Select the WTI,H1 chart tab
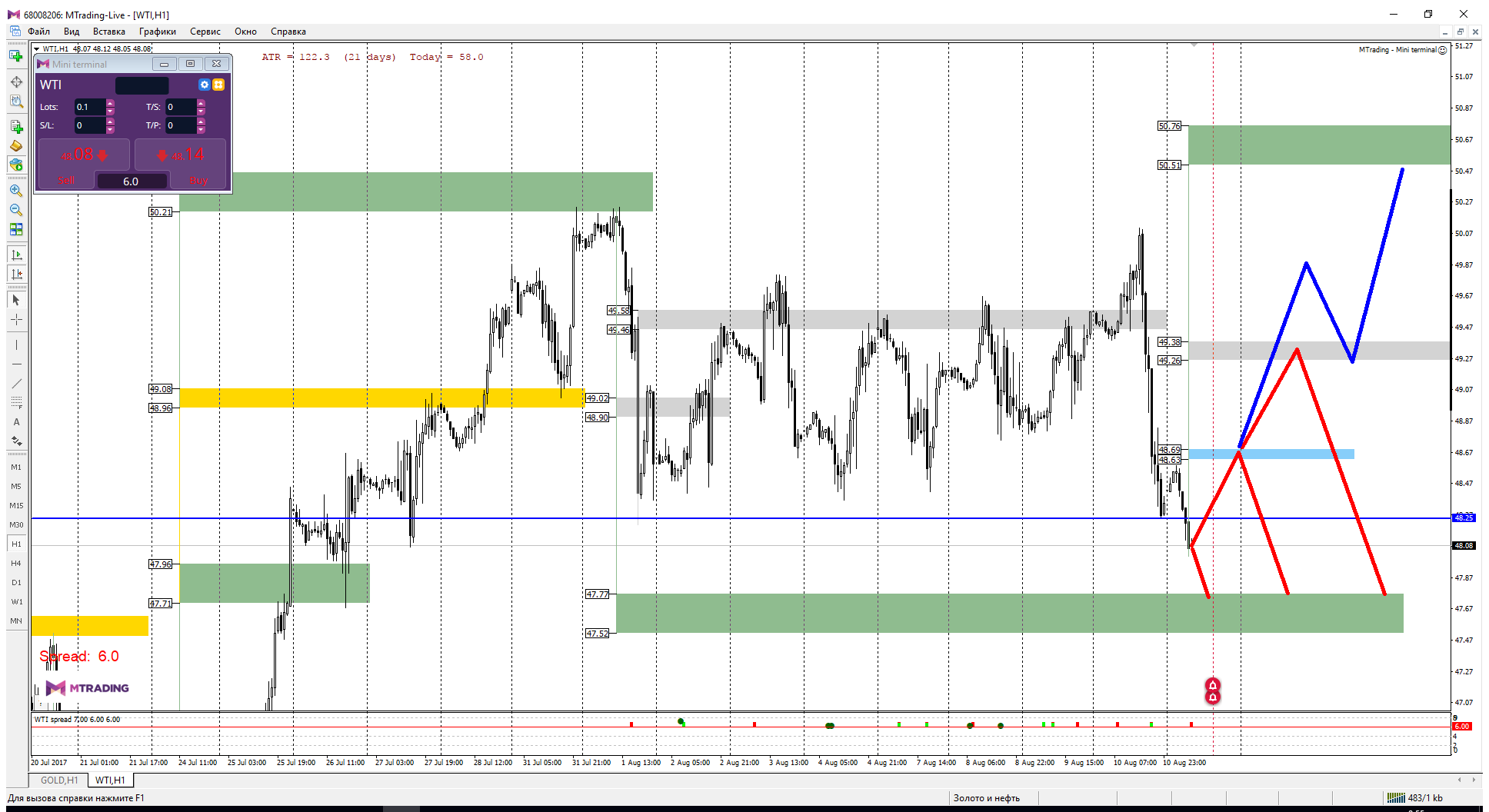This screenshot has width=1489, height=812. (x=110, y=780)
